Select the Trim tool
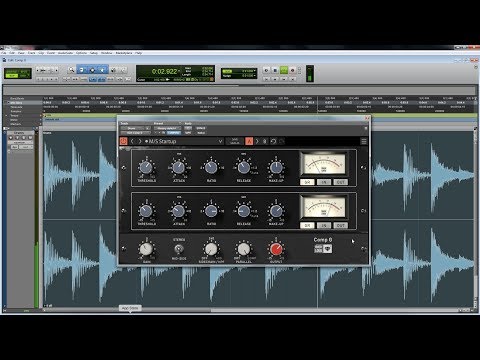The height and width of the screenshot is (360, 480). tap(82, 70)
